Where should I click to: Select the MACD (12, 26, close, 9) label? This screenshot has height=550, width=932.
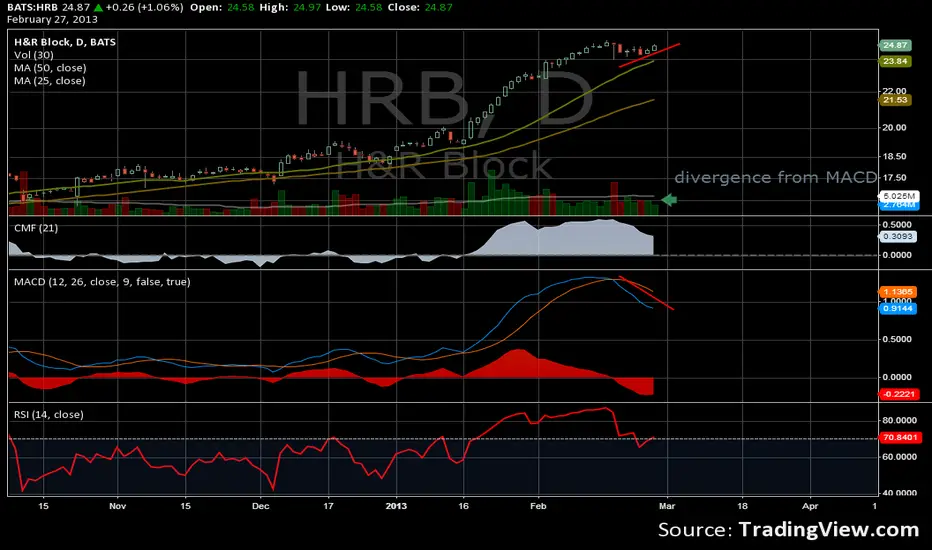102,282
